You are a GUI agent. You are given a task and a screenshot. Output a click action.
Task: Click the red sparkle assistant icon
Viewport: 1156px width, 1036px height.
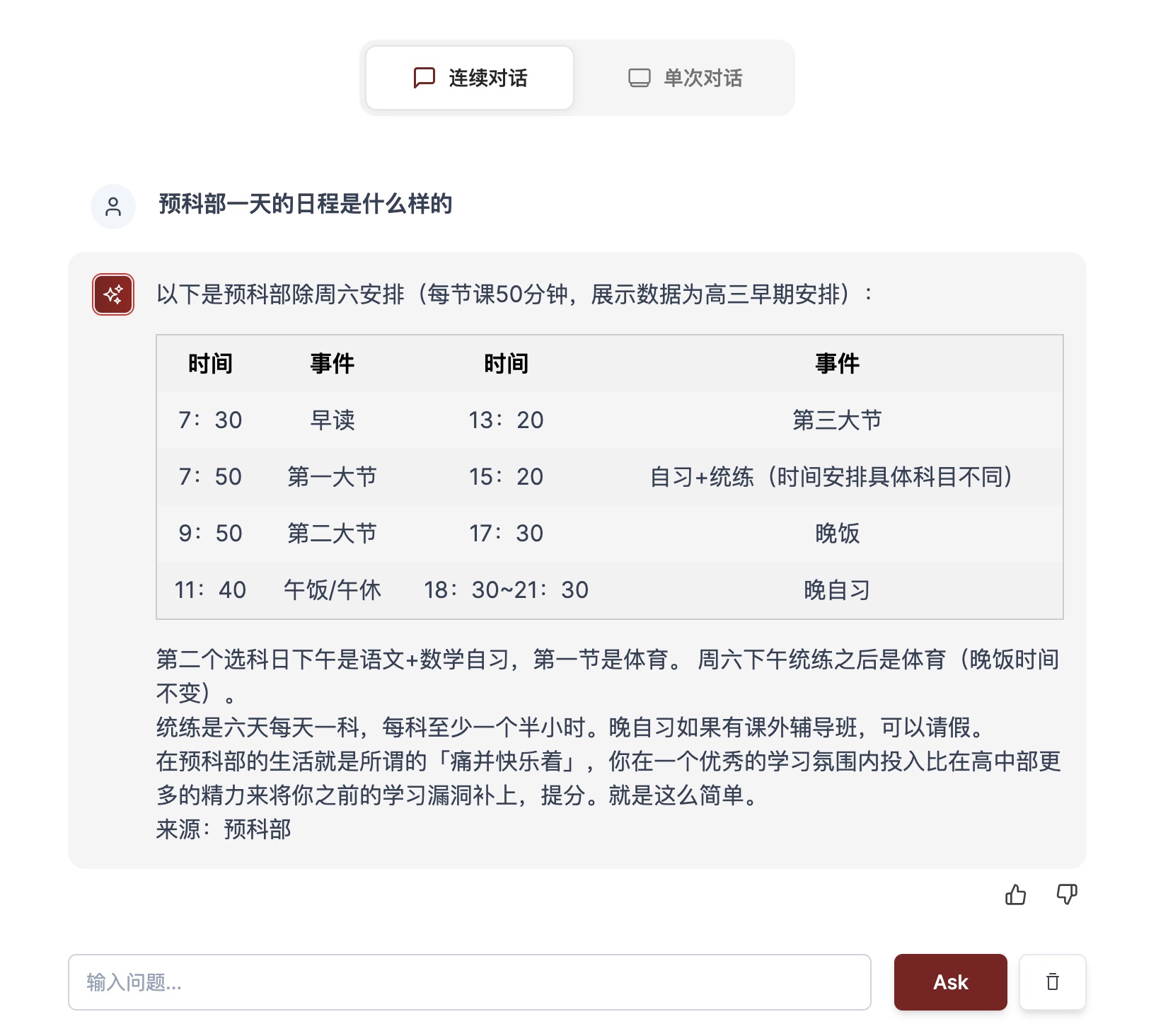point(113,294)
